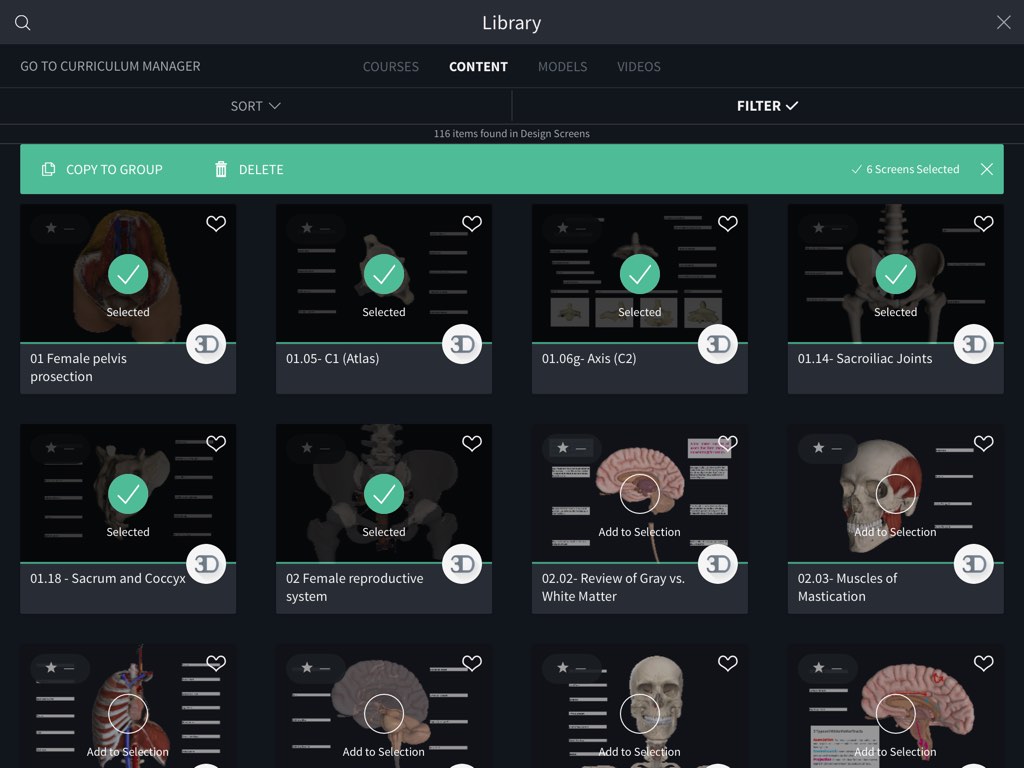Open 3D badge on Axis (C2)

pos(718,344)
